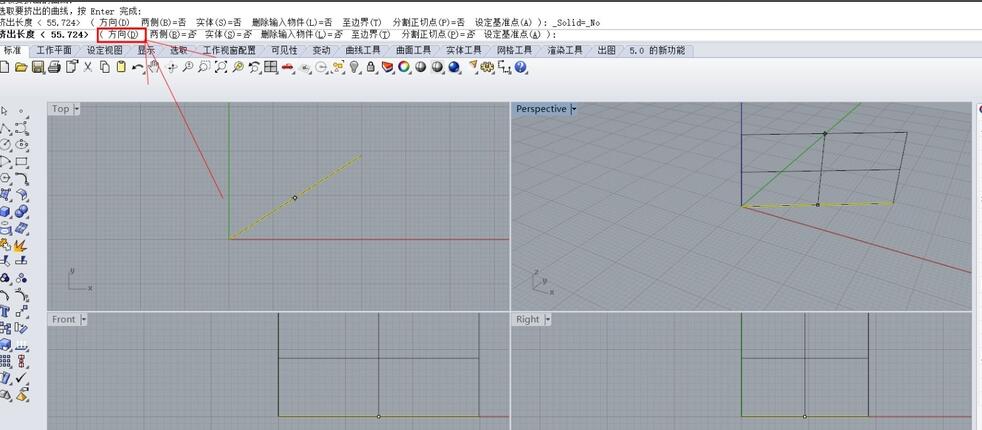Click the checkmark icon in sidebar

tap(21, 378)
